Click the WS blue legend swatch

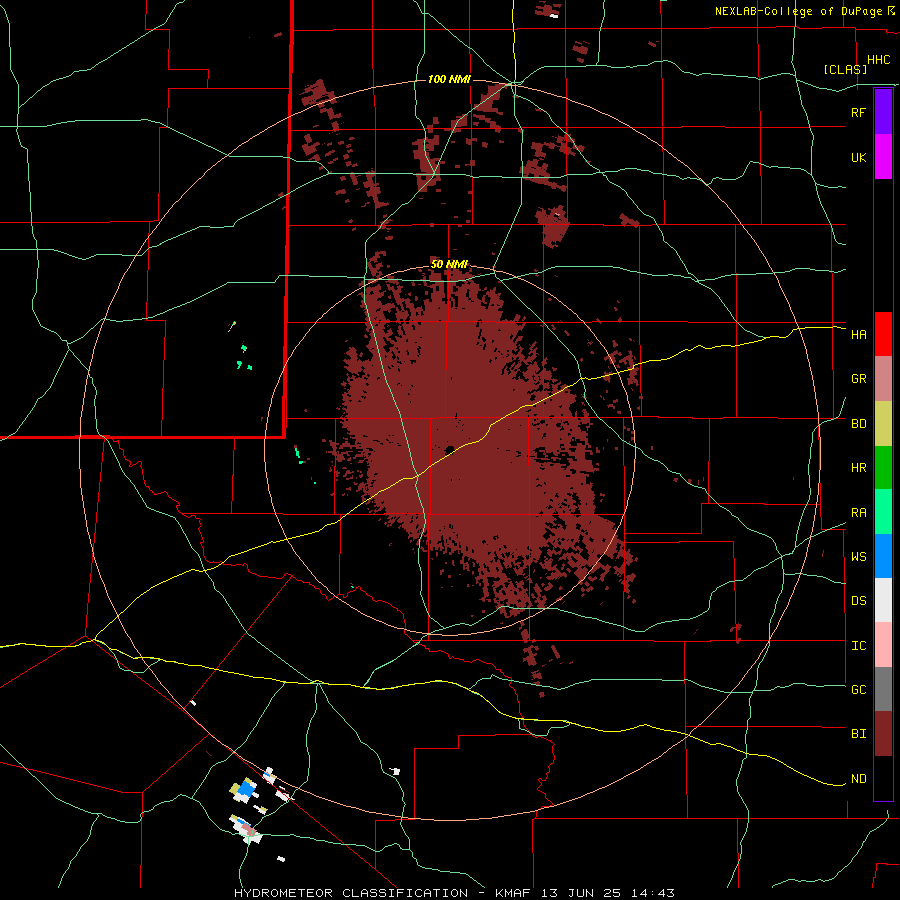pos(883,556)
